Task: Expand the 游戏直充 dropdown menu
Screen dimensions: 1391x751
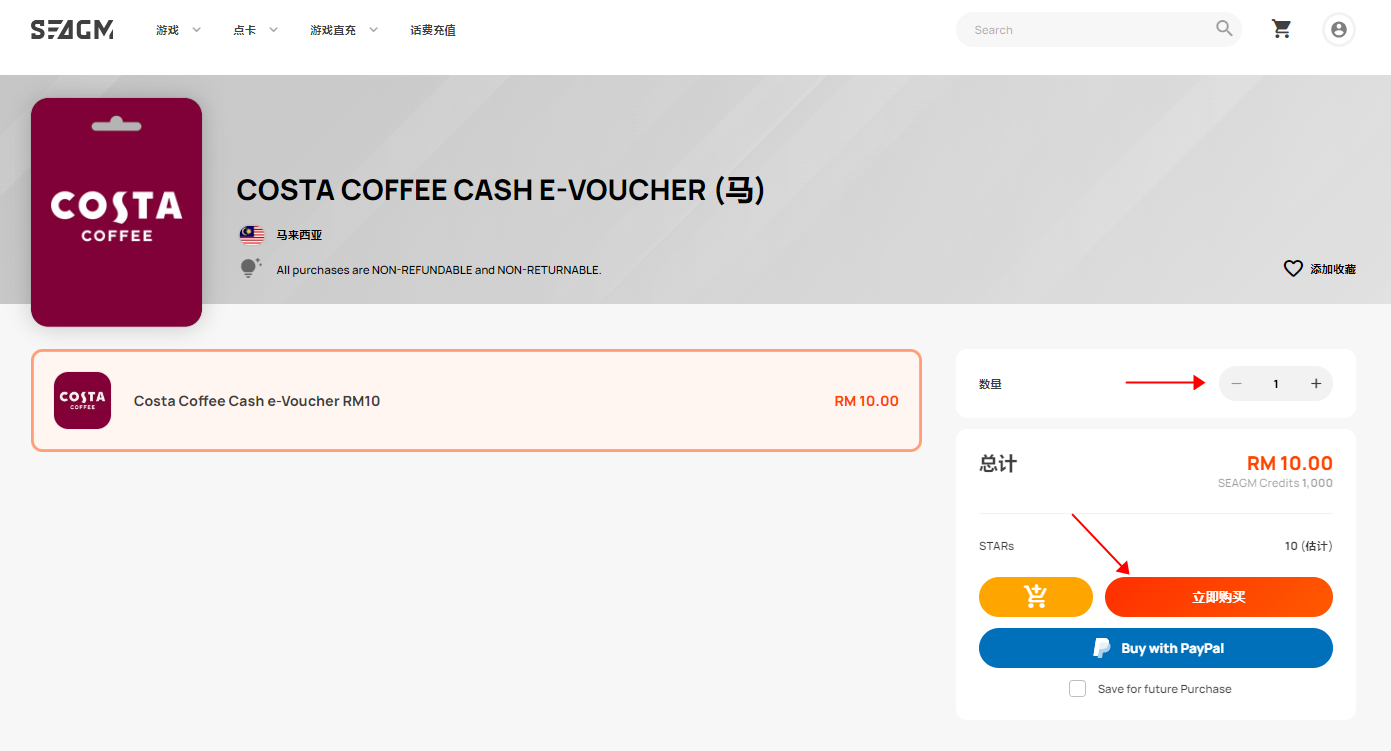Action: tap(344, 30)
